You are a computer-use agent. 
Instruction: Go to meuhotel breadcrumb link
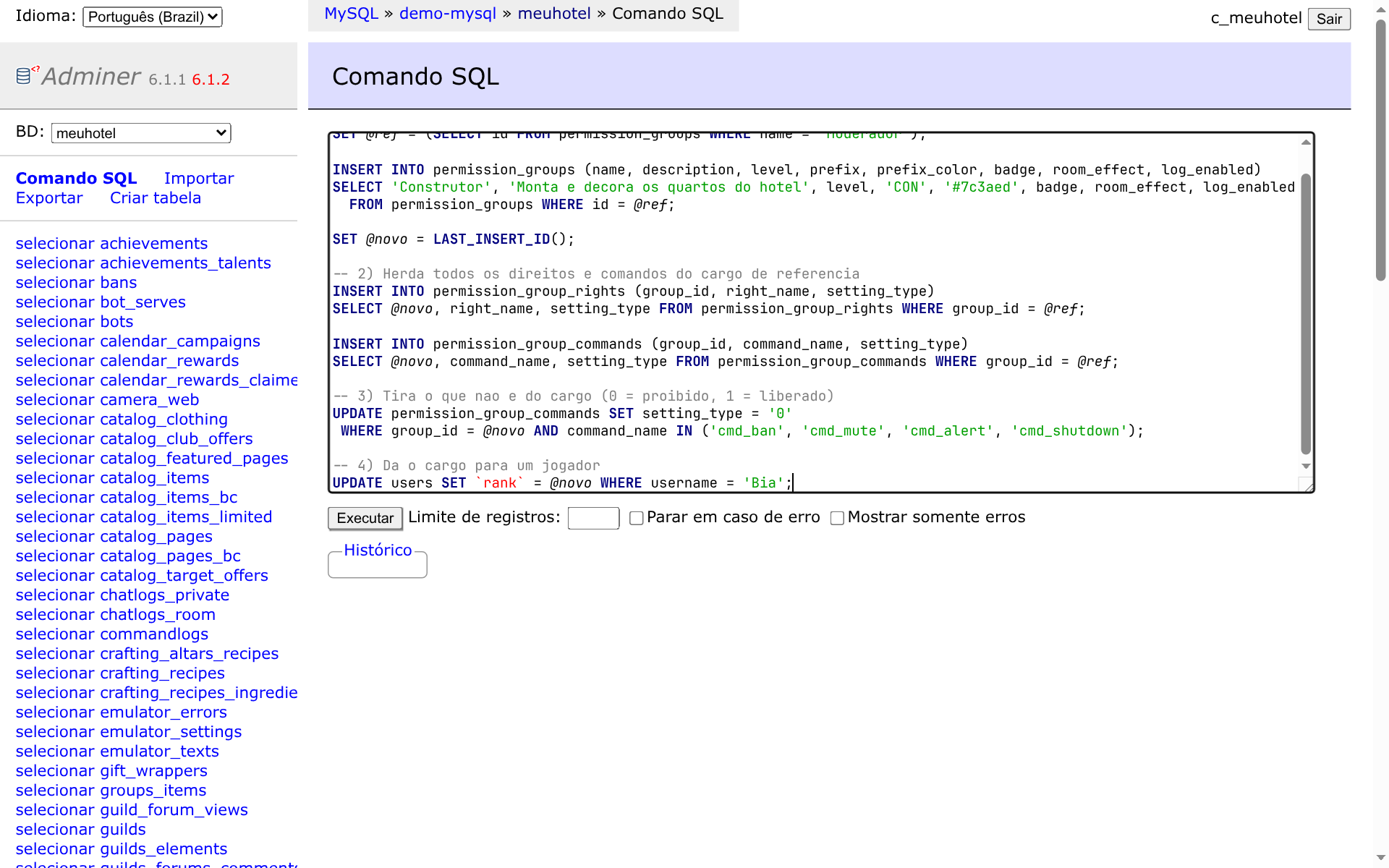[x=554, y=14]
